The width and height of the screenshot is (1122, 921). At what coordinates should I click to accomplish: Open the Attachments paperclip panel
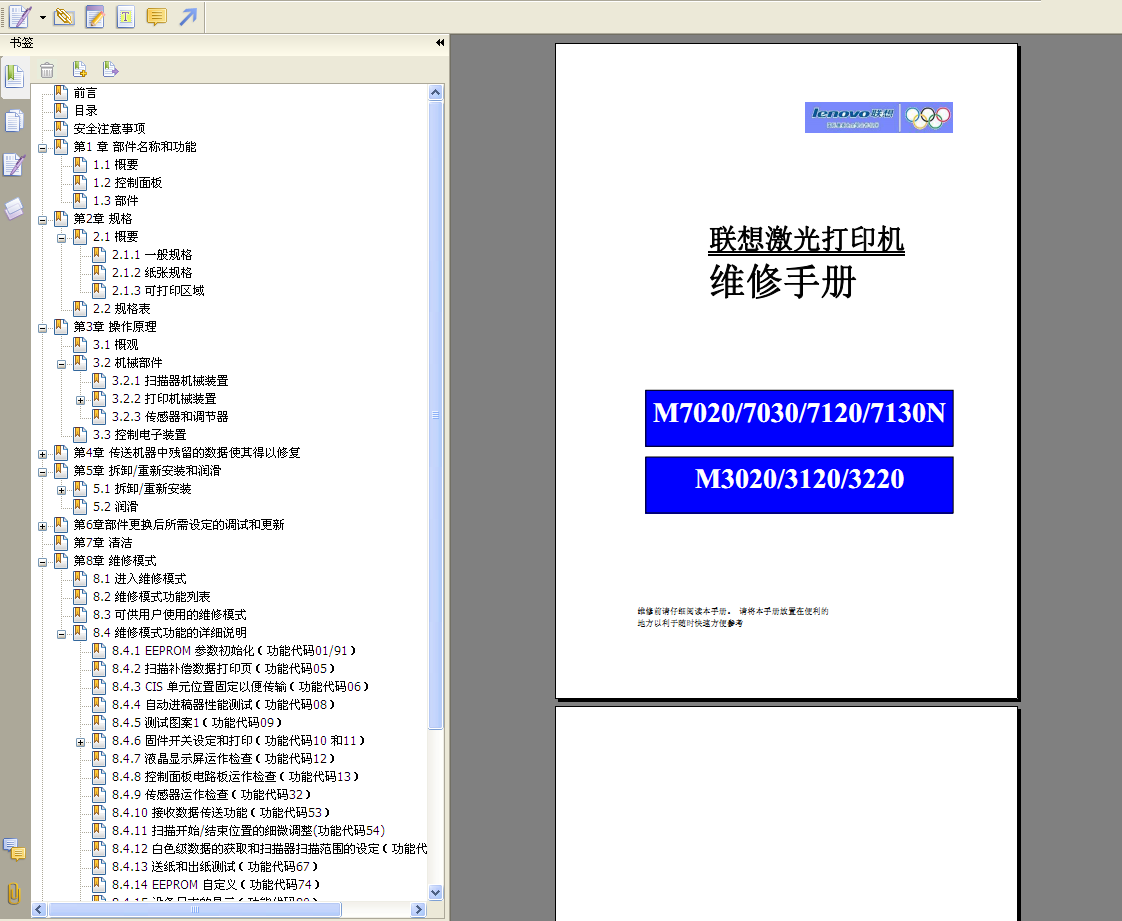point(14,894)
